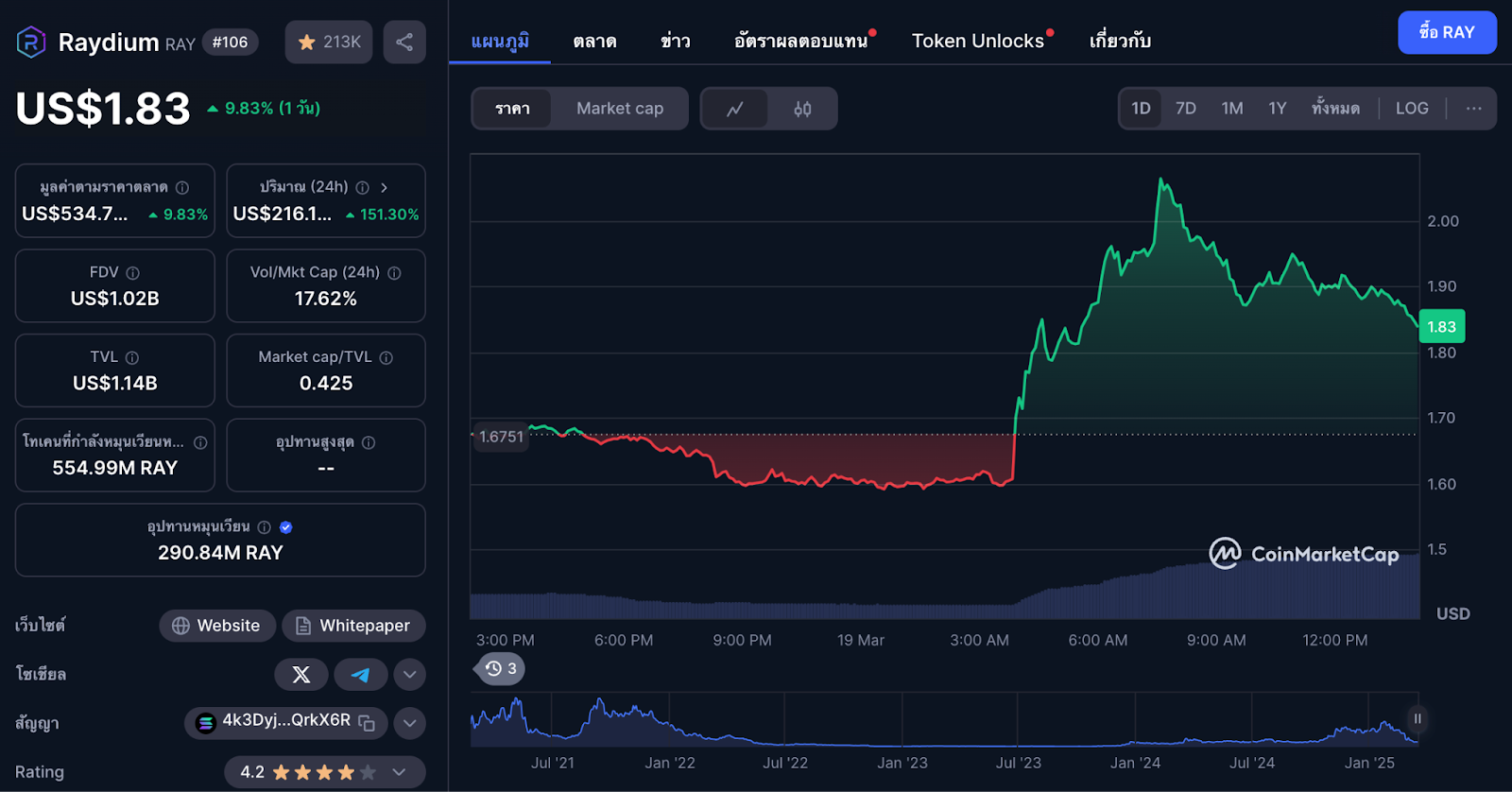Click info icon next to FDV
The width and height of the screenshot is (1512, 792).
point(133,273)
